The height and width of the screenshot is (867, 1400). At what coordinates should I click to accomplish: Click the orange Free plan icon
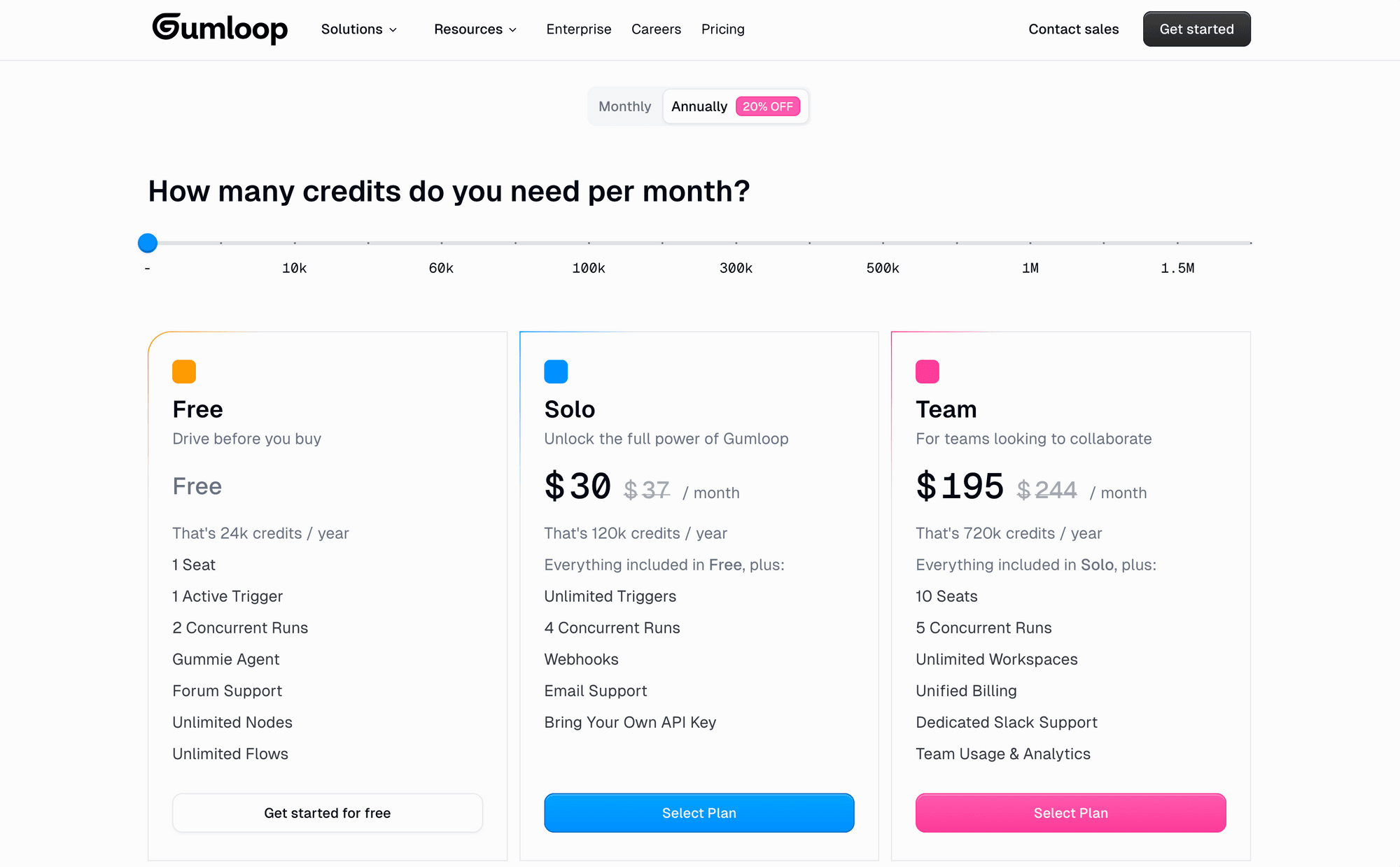coord(184,372)
